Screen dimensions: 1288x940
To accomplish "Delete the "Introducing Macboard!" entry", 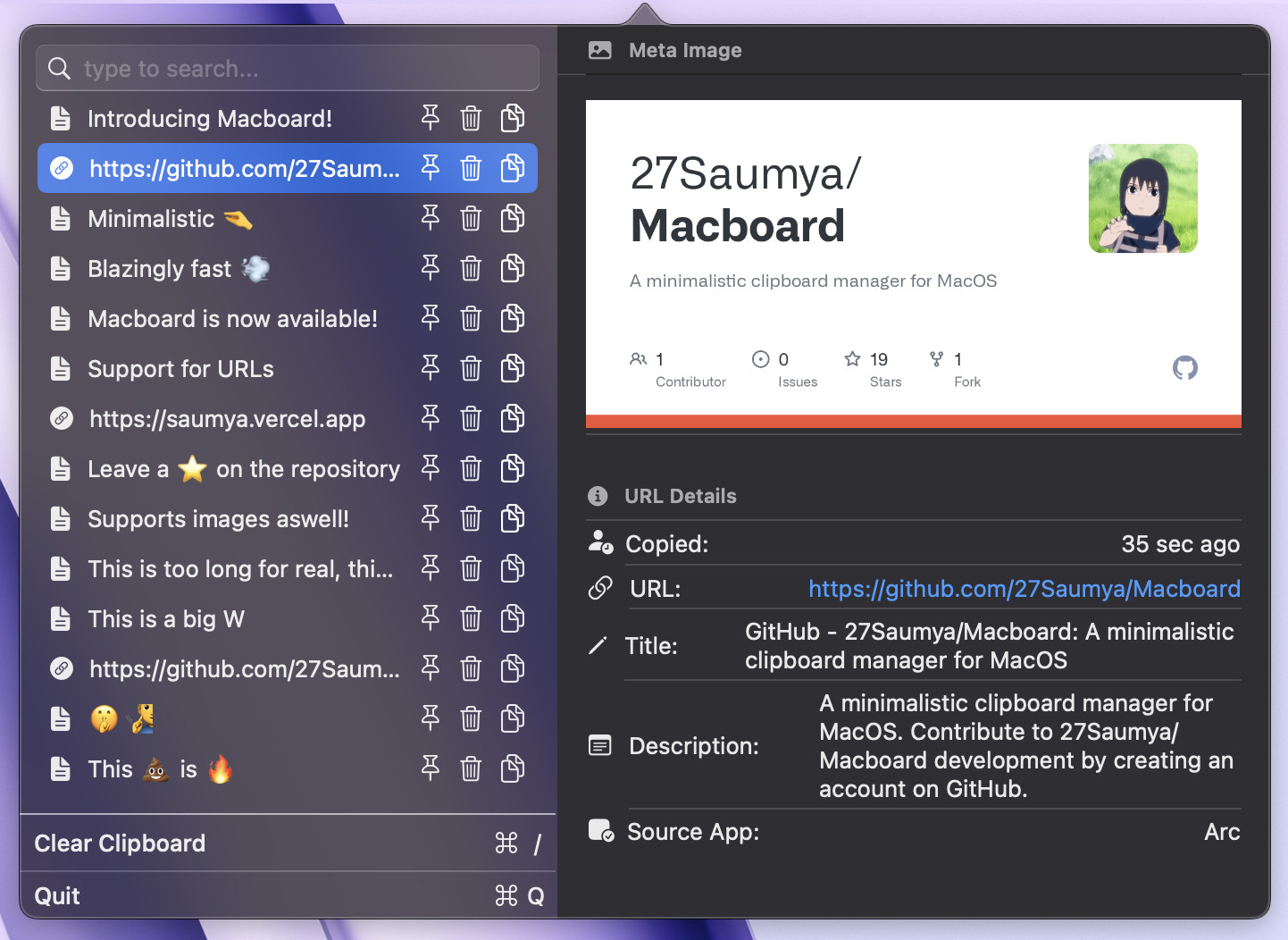I will click(x=471, y=118).
